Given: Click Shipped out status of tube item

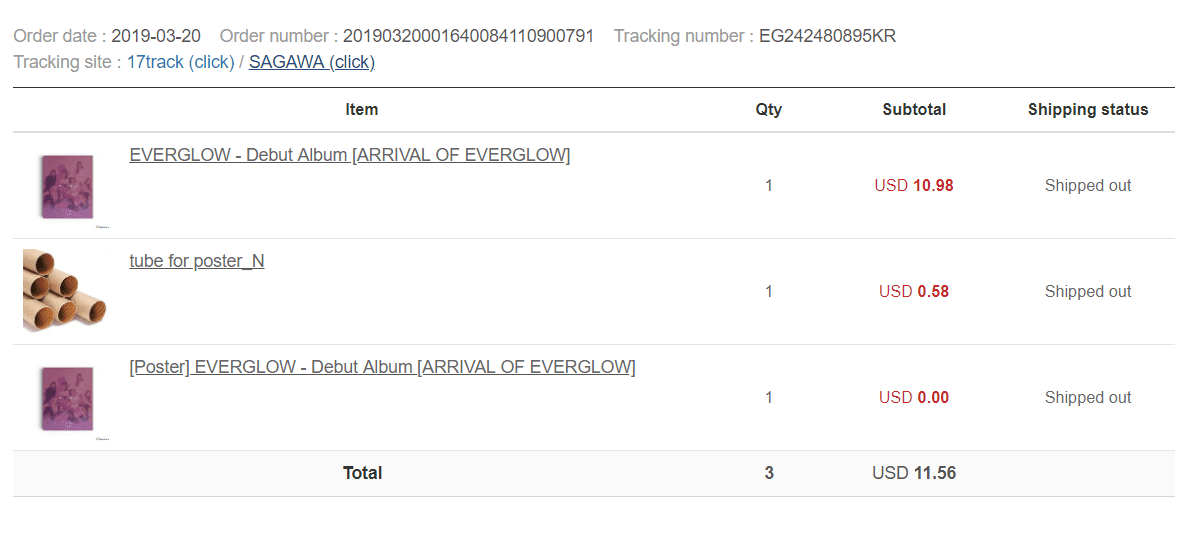Looking at the screenshot, I should click(x=1088, y=292).
